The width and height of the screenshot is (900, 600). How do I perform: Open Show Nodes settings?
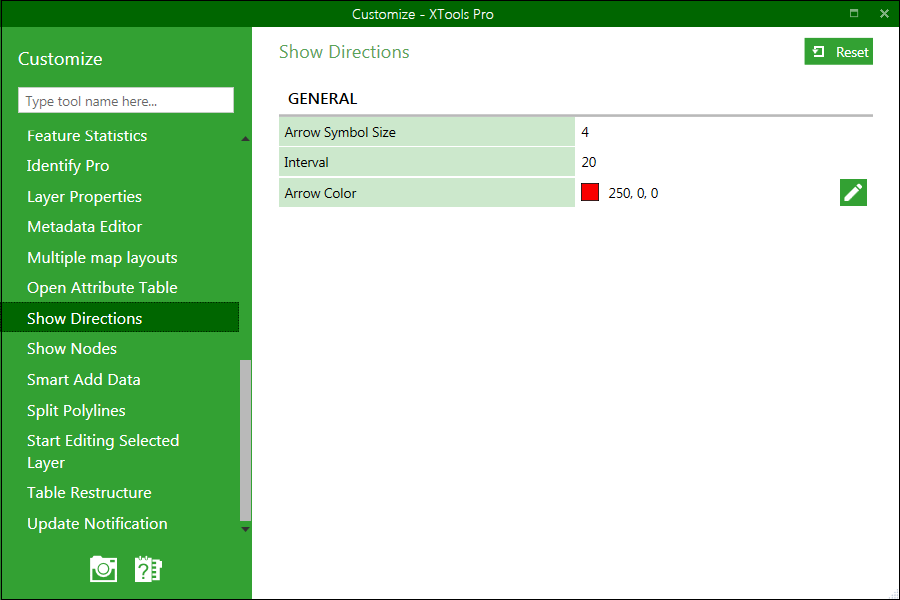[72, 349]
